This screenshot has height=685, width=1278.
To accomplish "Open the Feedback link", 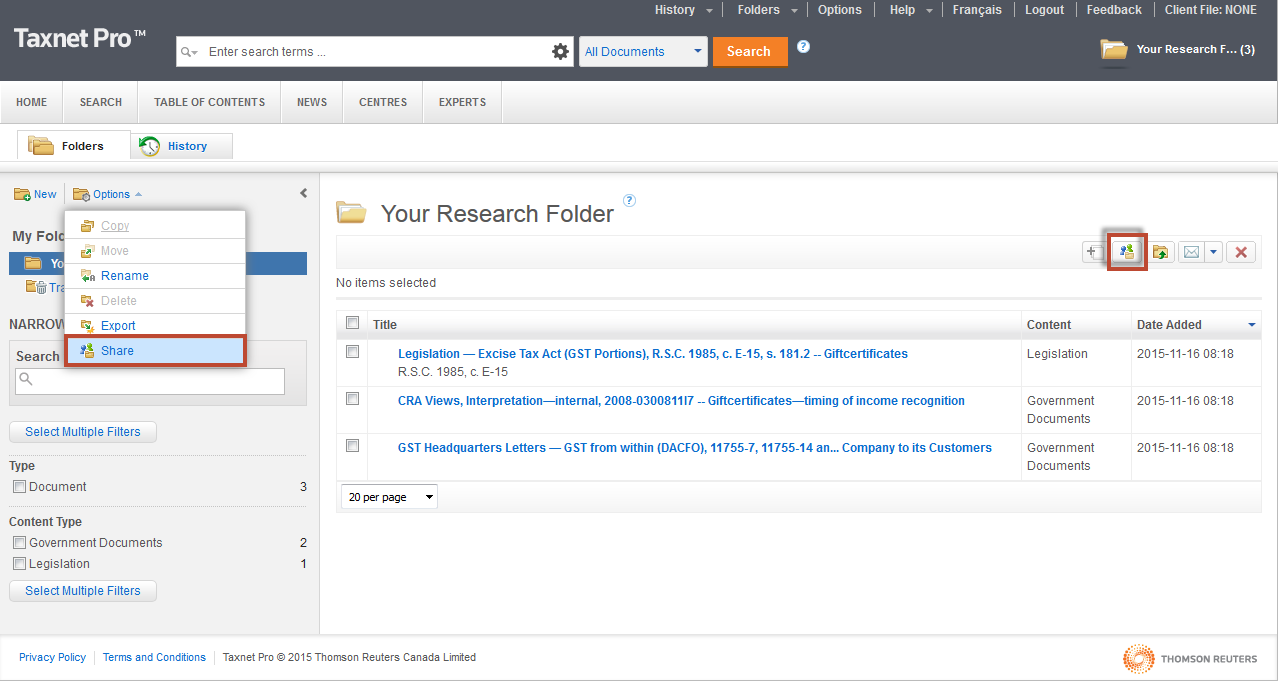I will click(x=1114, y=10).
